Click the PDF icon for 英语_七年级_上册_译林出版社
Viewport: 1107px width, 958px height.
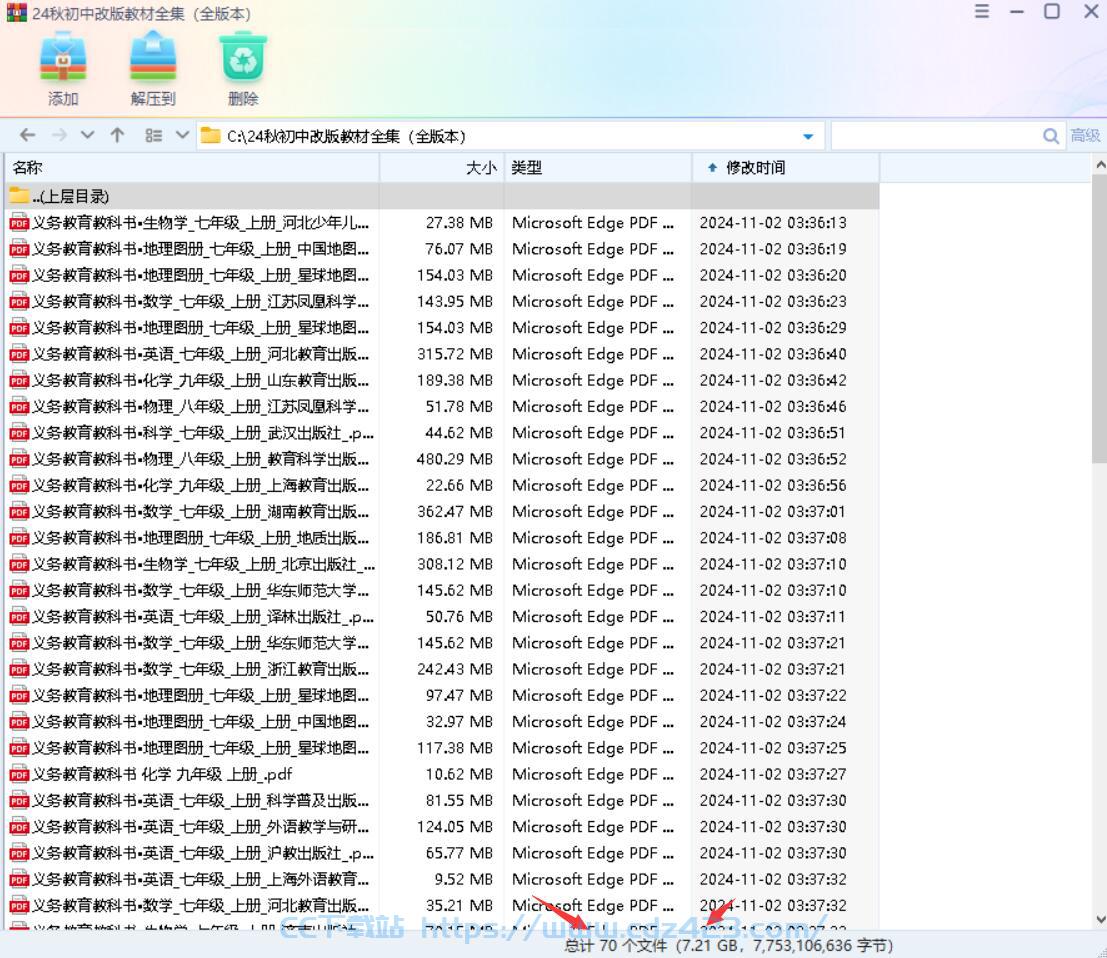19,617
